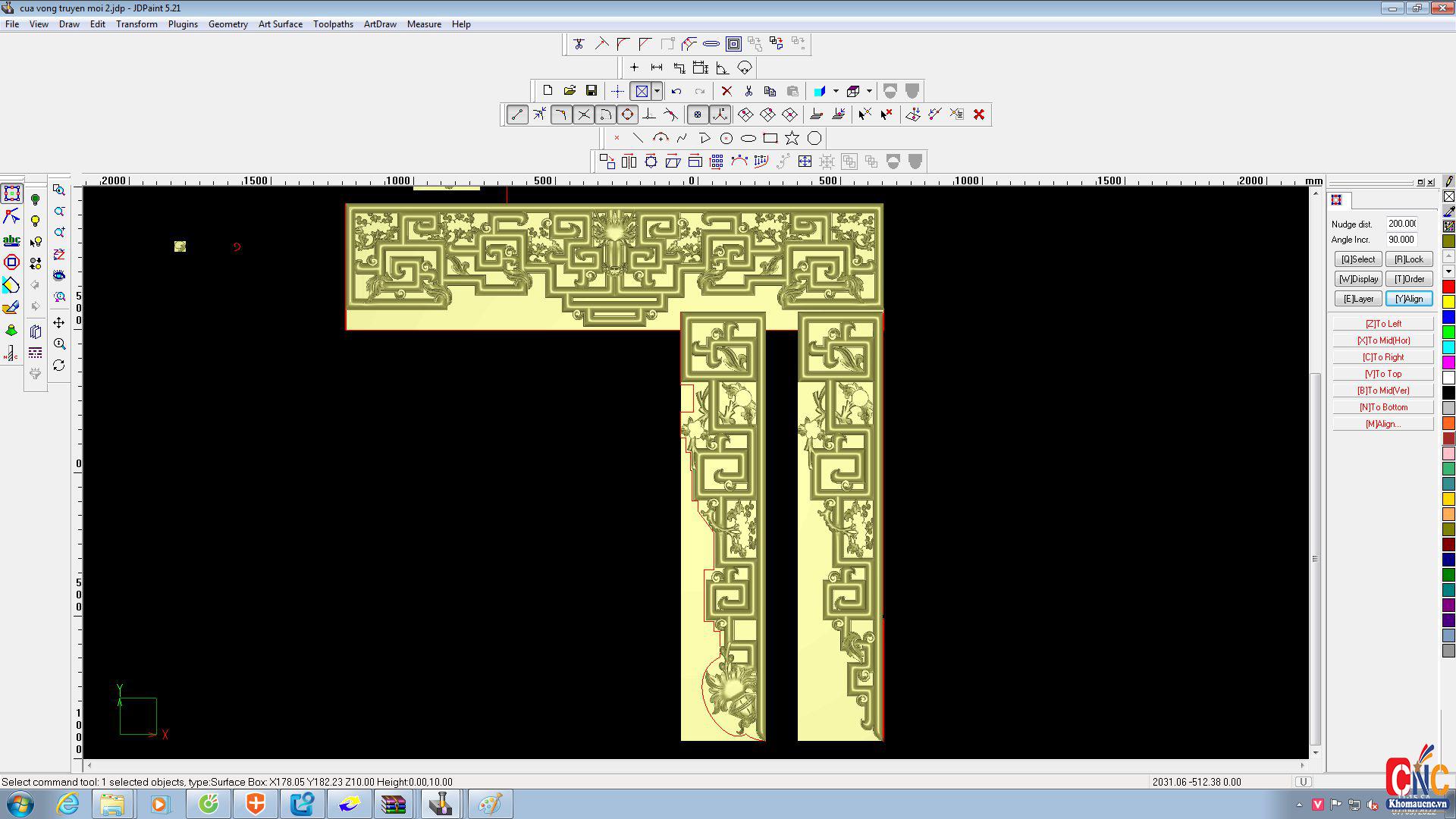The image size is (1456, 819).
Task: Click the [Z]To Left align button
Action: [1383, 324]
